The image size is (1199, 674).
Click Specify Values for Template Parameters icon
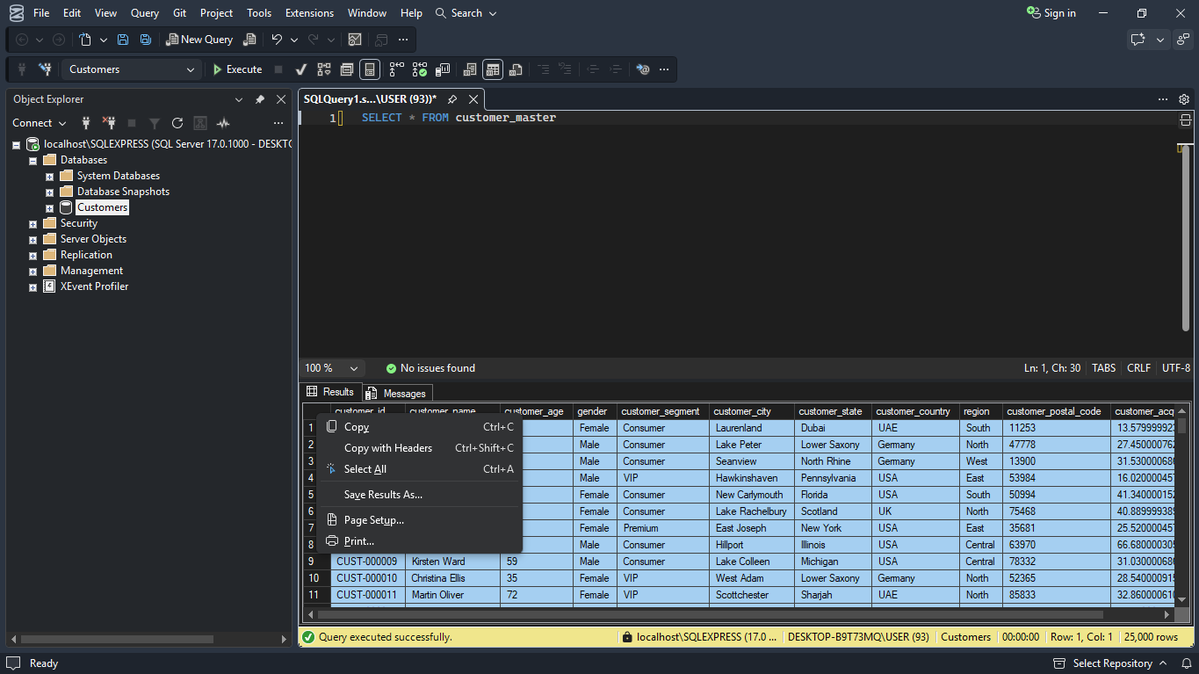pyautogui.click(x=643, y=70)
